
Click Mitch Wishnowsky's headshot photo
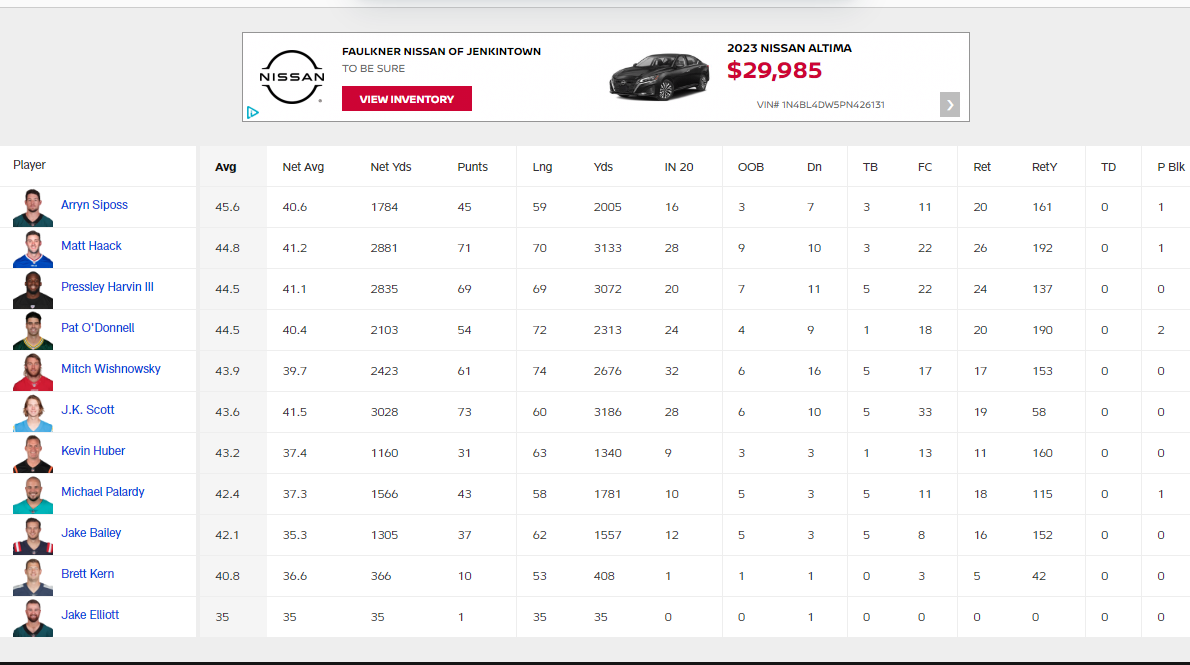[33, 371]
